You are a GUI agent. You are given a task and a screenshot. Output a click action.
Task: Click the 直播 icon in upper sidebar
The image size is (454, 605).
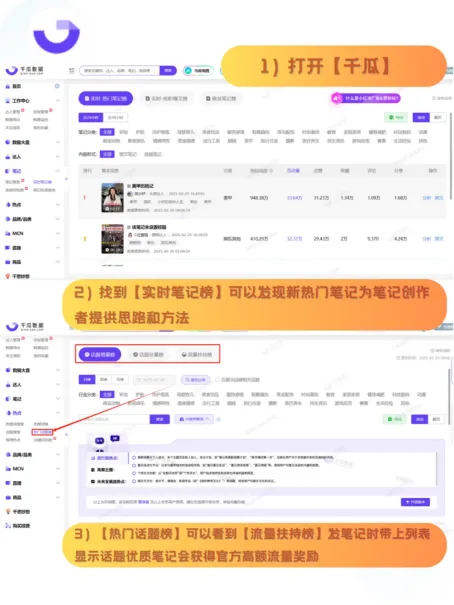(7, 248)
